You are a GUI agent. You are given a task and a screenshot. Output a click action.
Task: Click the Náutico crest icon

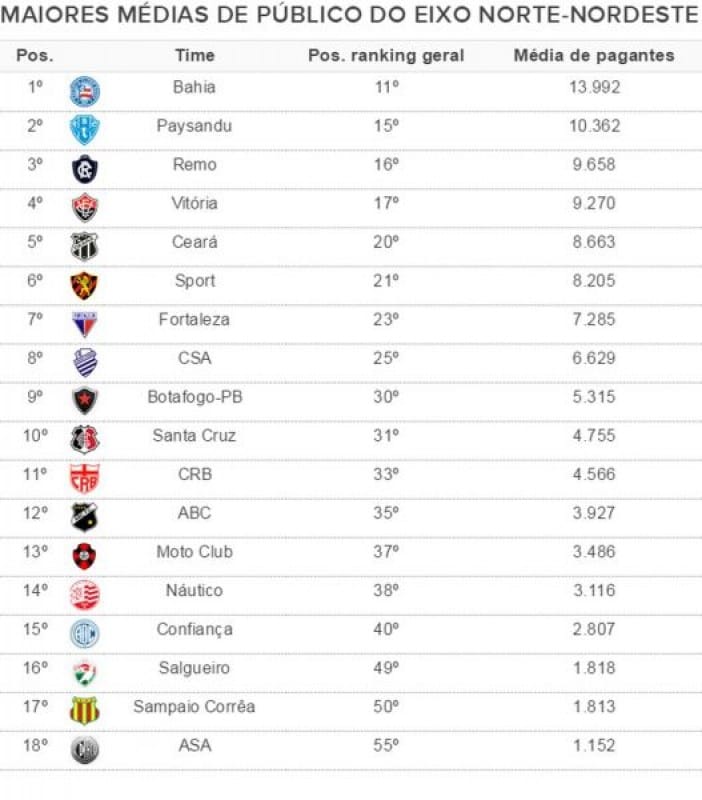84,595
